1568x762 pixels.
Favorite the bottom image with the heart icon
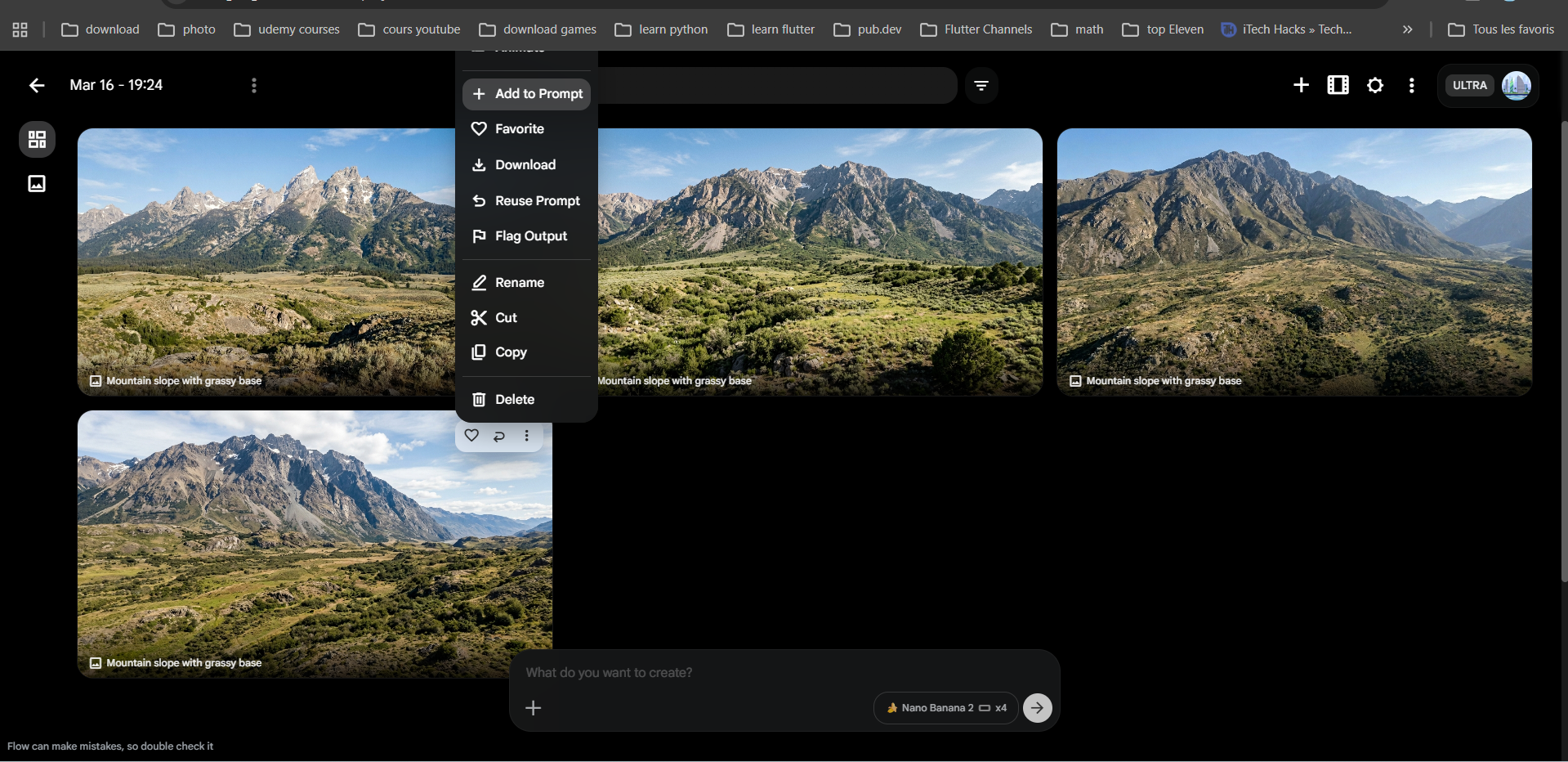(471, 436)
